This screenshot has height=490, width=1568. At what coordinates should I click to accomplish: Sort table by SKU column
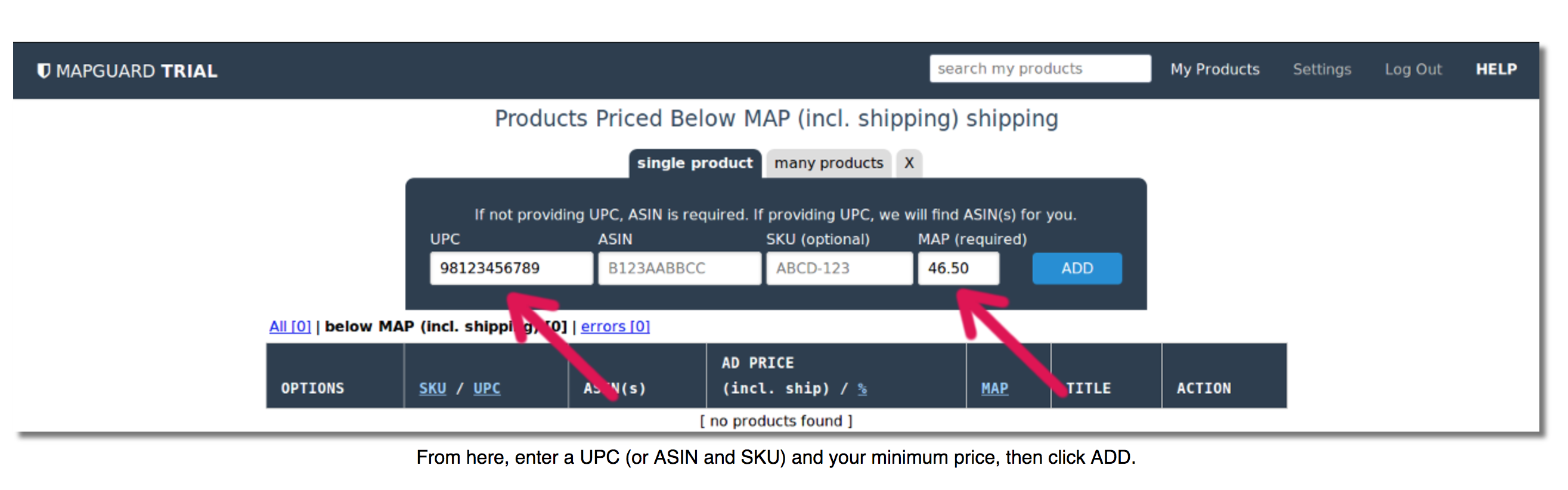(432, 388)
